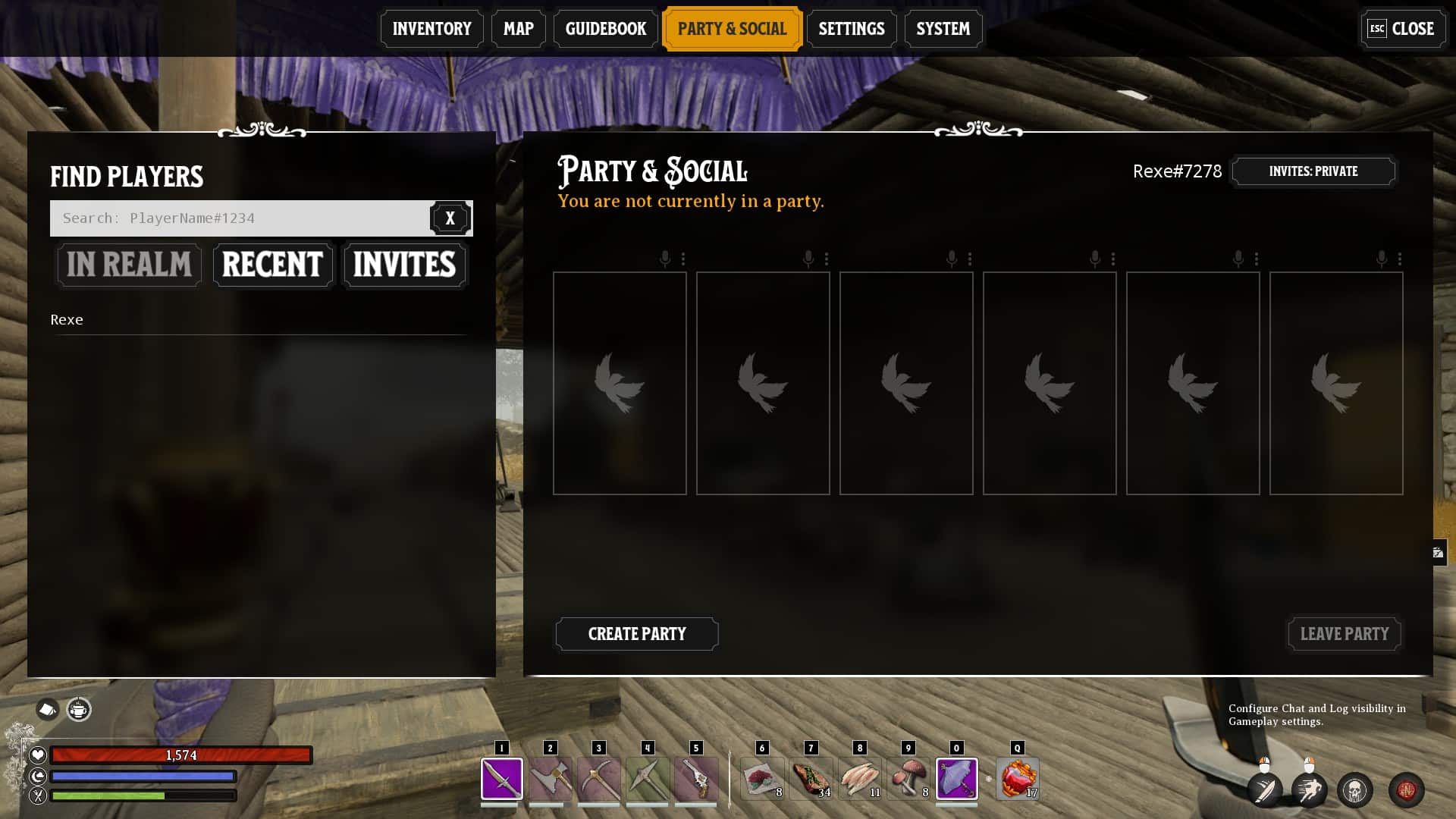Change Invites: Private setting
1456x819 pixels.
tap(1313, 171)
